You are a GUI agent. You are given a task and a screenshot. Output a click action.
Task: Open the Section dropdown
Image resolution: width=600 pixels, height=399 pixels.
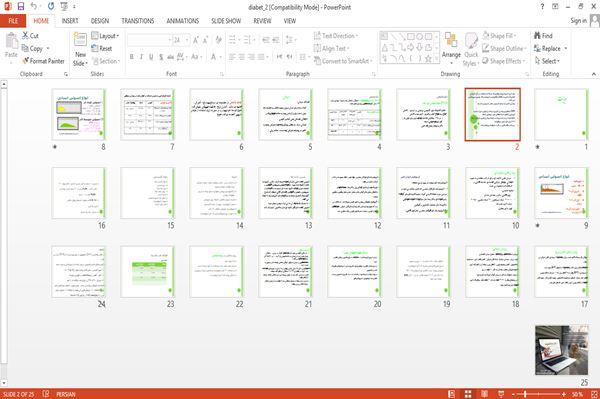point(106,61)
